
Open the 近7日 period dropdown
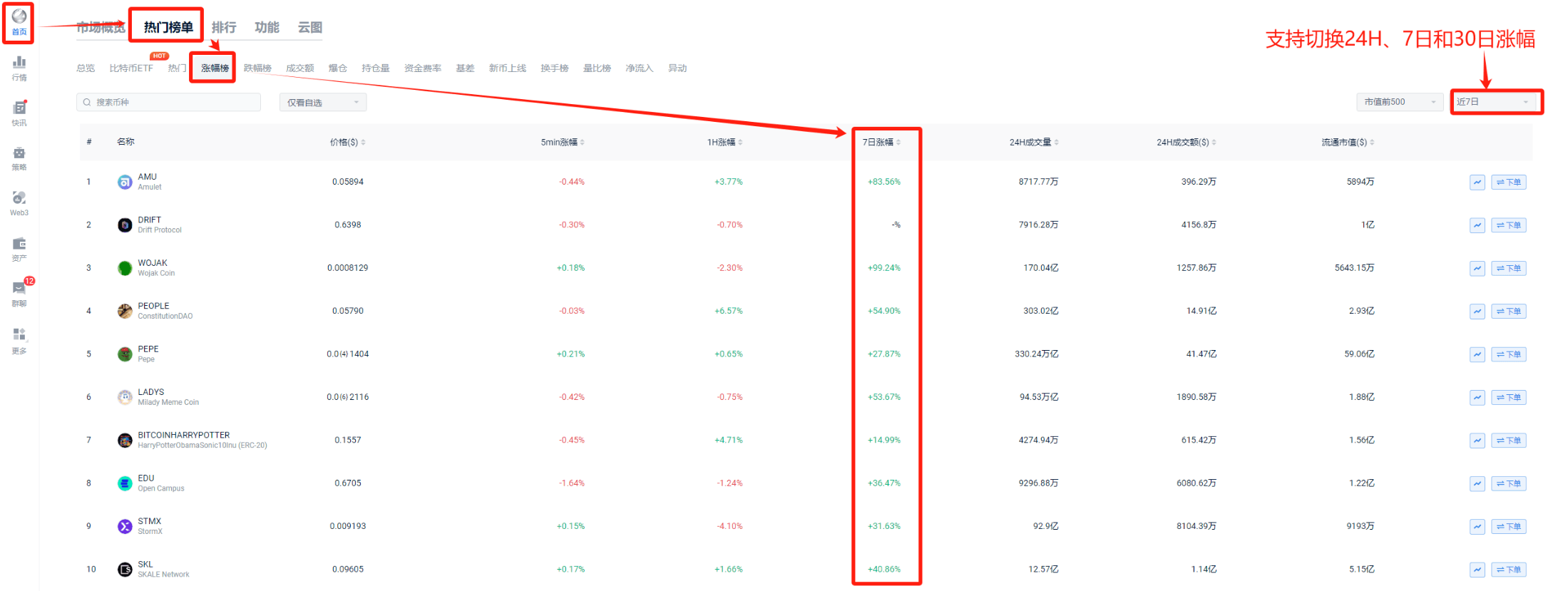[1495, 102]
